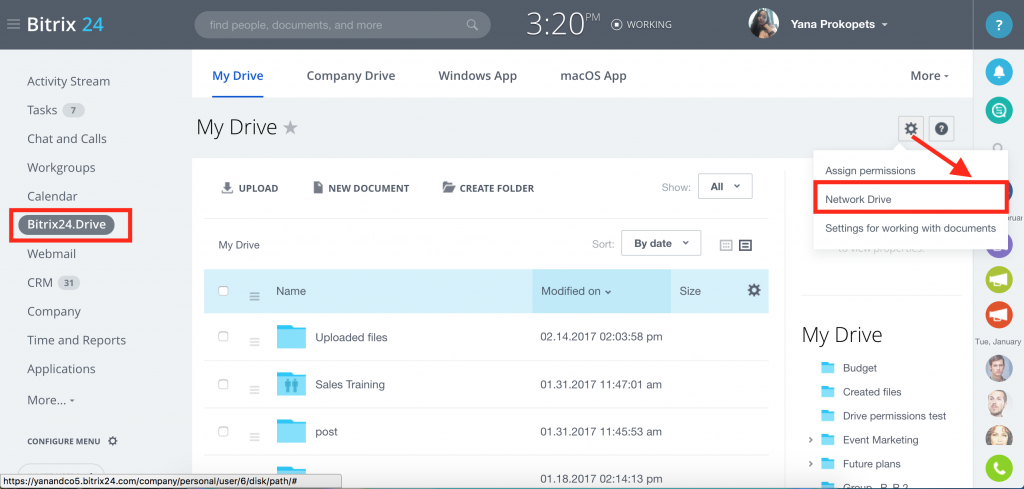Expand the Event Marketing folder tree node
The image size is (1024, 489).
810,440
